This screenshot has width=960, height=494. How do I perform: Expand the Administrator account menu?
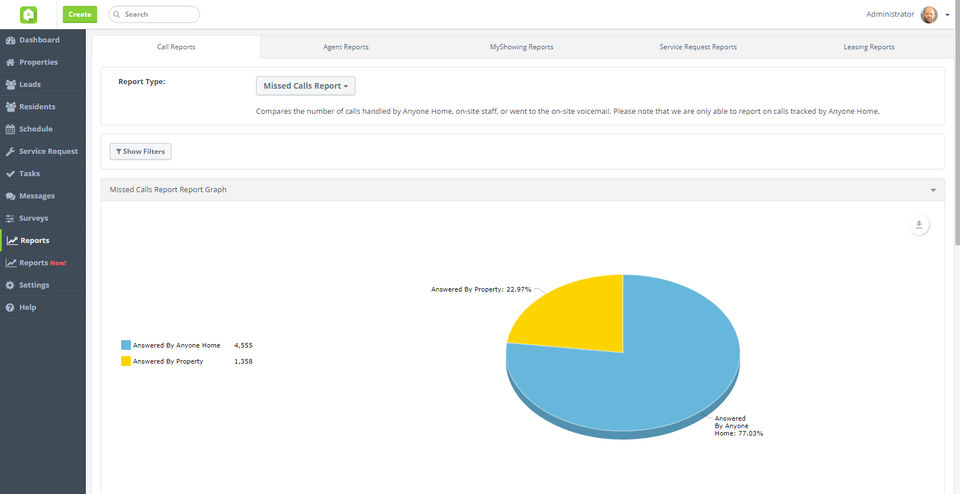coord(947,15)
